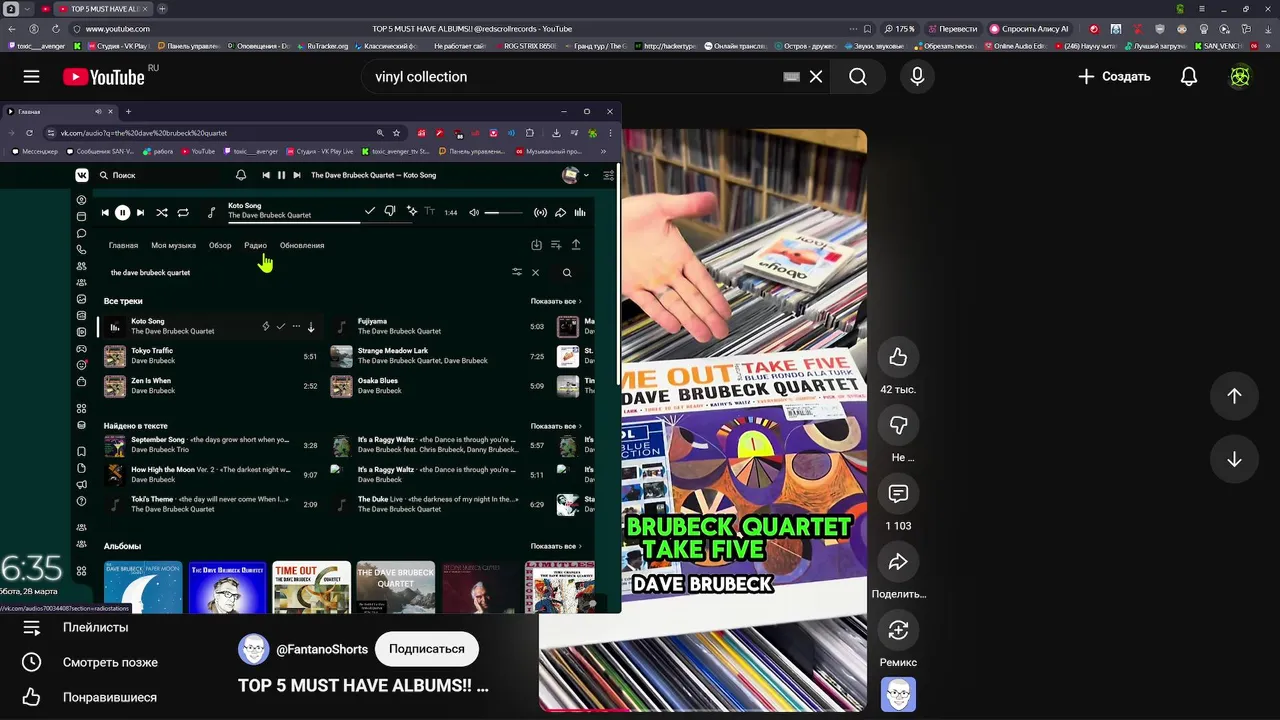Click the Создать button
The image size is (1280, 720).
click(x=1114, y=77)
